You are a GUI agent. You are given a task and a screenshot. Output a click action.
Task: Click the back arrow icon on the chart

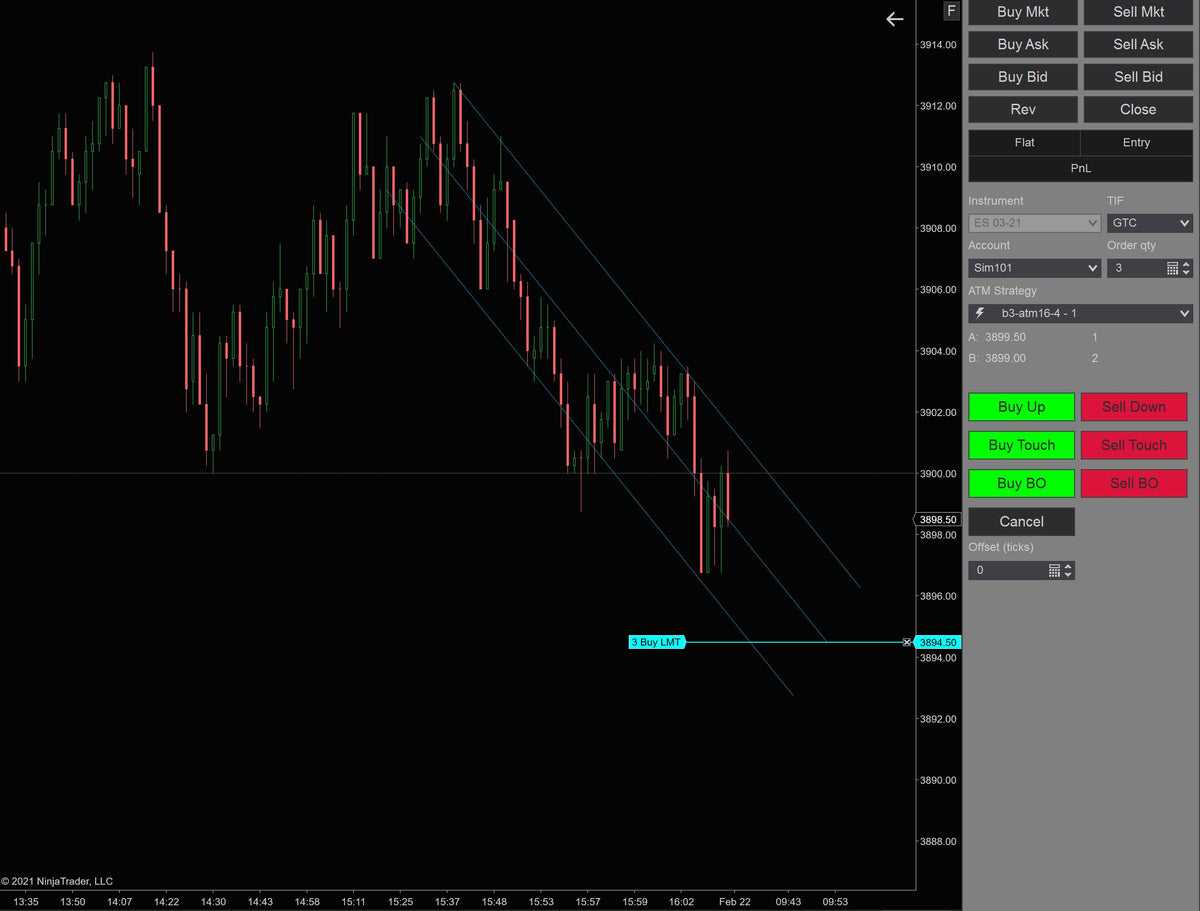pos(894,19)
